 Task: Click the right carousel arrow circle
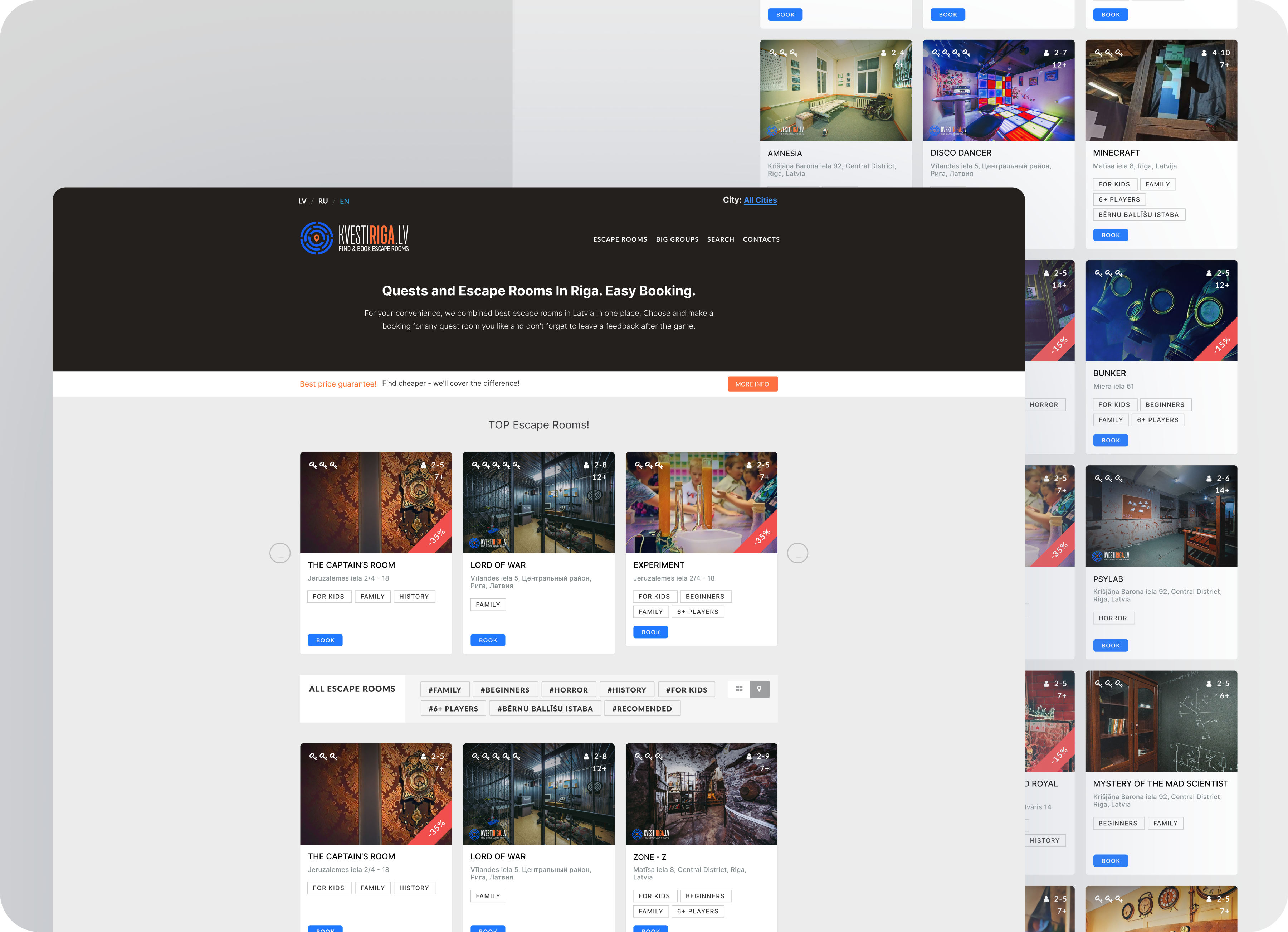pos(797,553)
